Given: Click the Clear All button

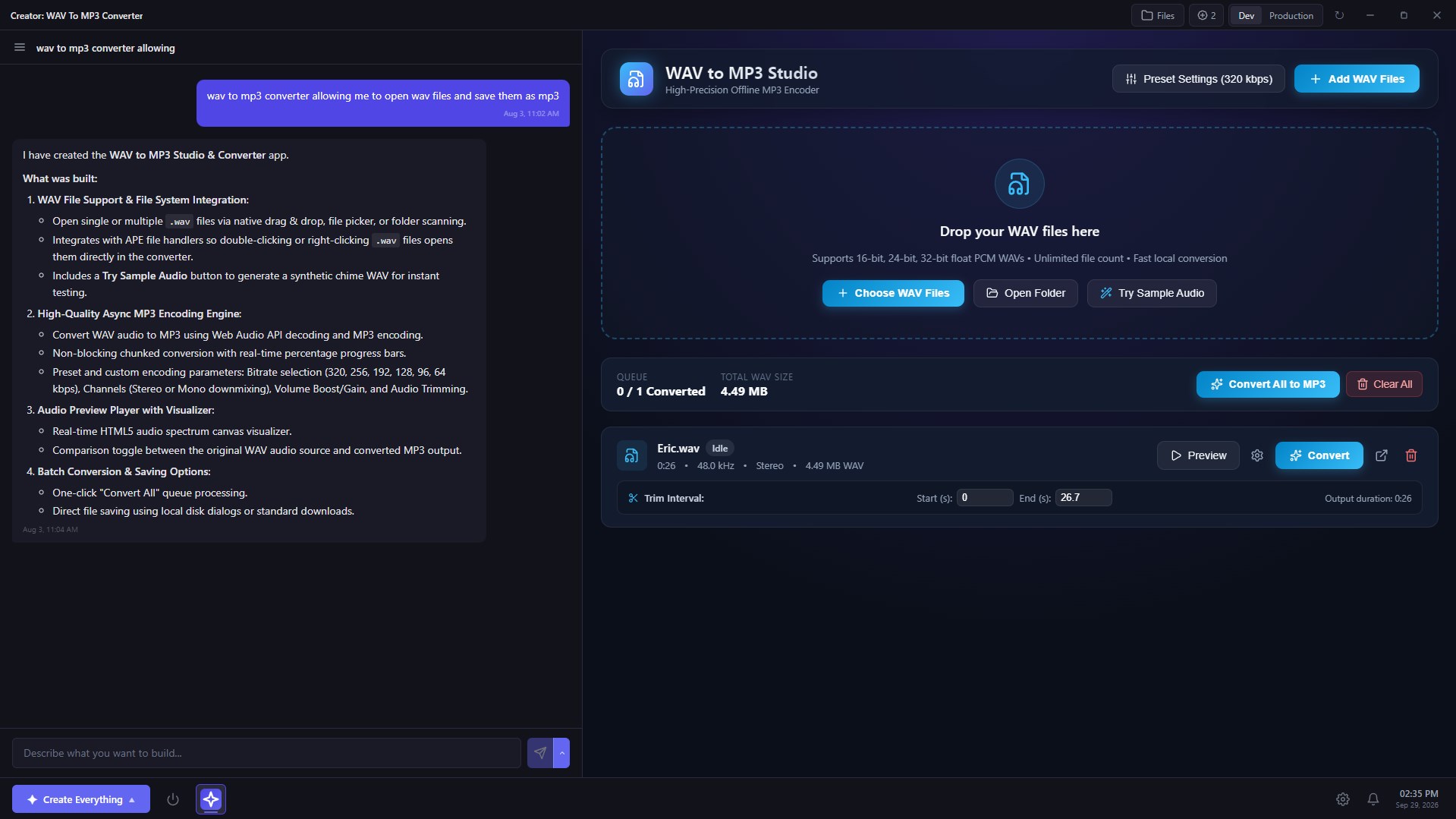Looking at the screenshot, I should tap(1384, 384).
